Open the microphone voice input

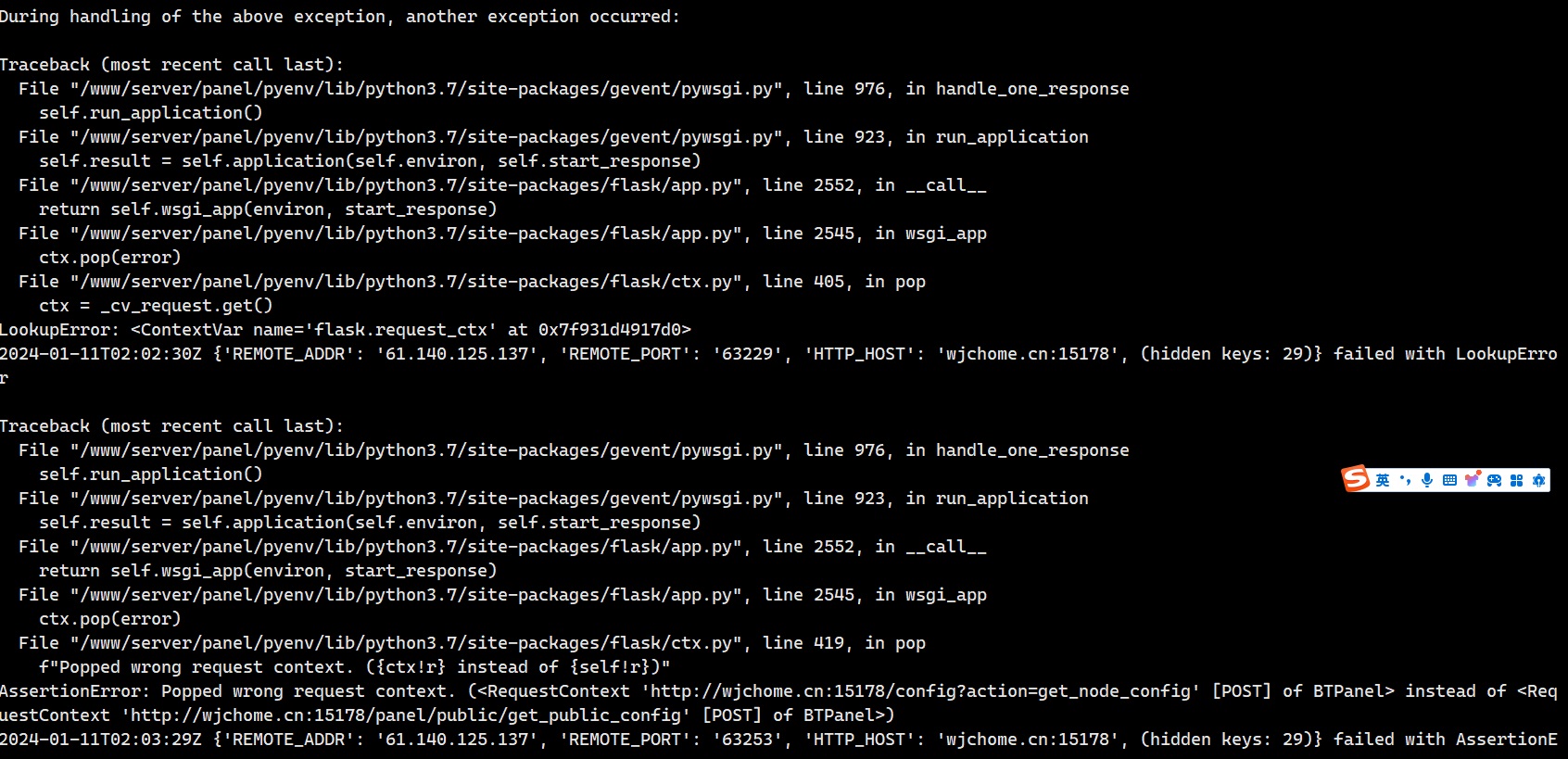click(x=1427, y=480)
